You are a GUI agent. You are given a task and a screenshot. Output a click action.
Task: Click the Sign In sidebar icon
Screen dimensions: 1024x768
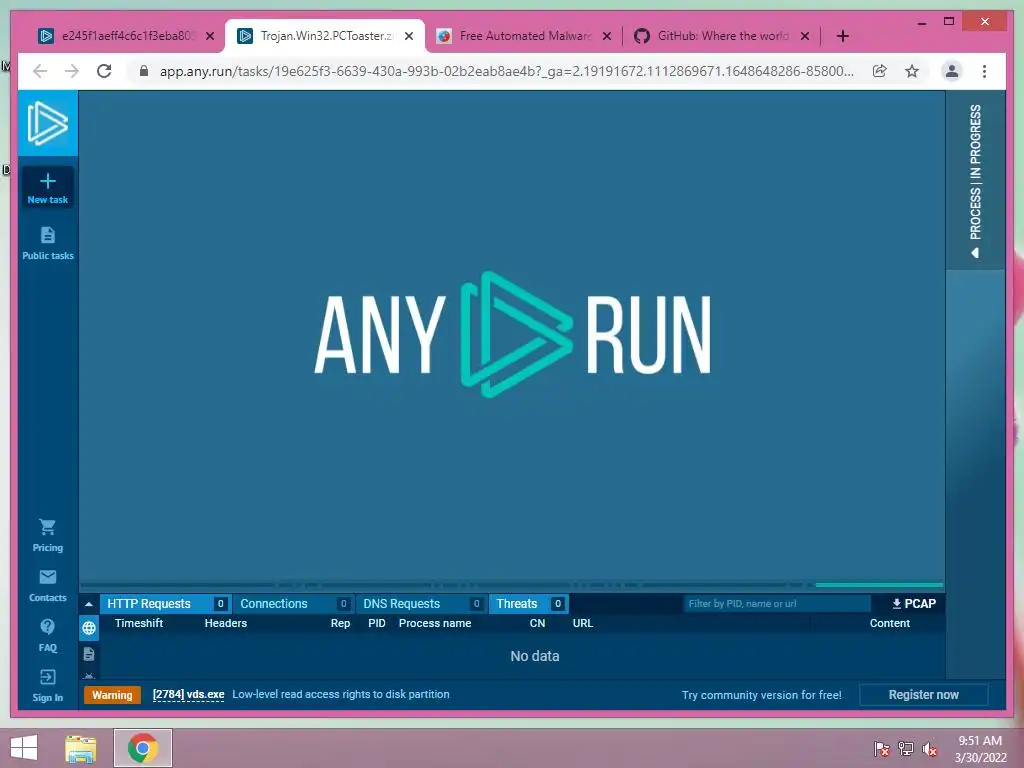click(x=48, y=685)
